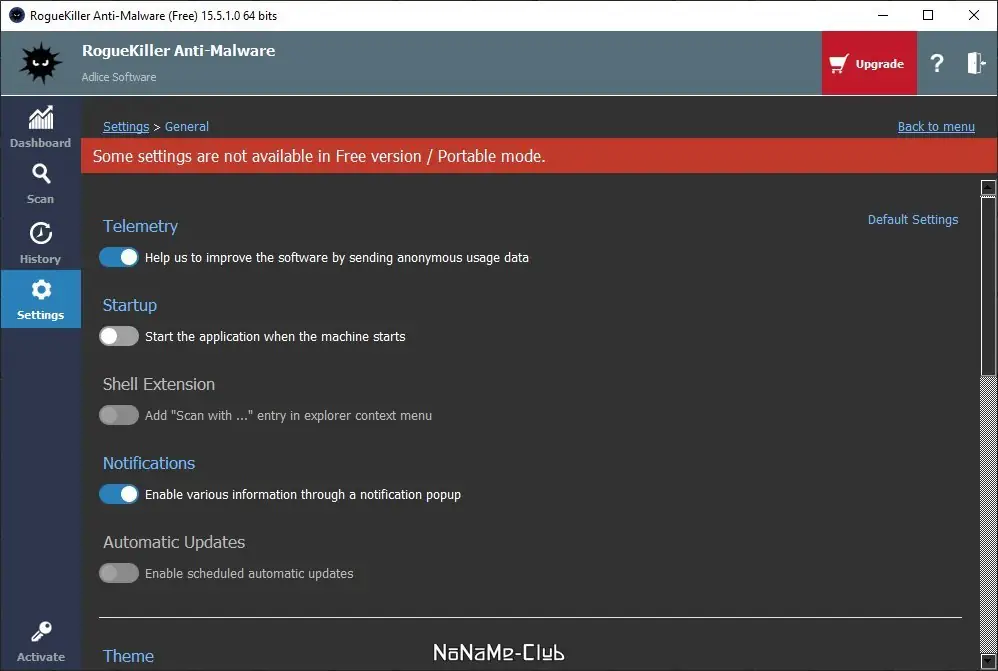Follow the Settings breadcrumb link
Screen dimensions: 998x671
[126, 127]
